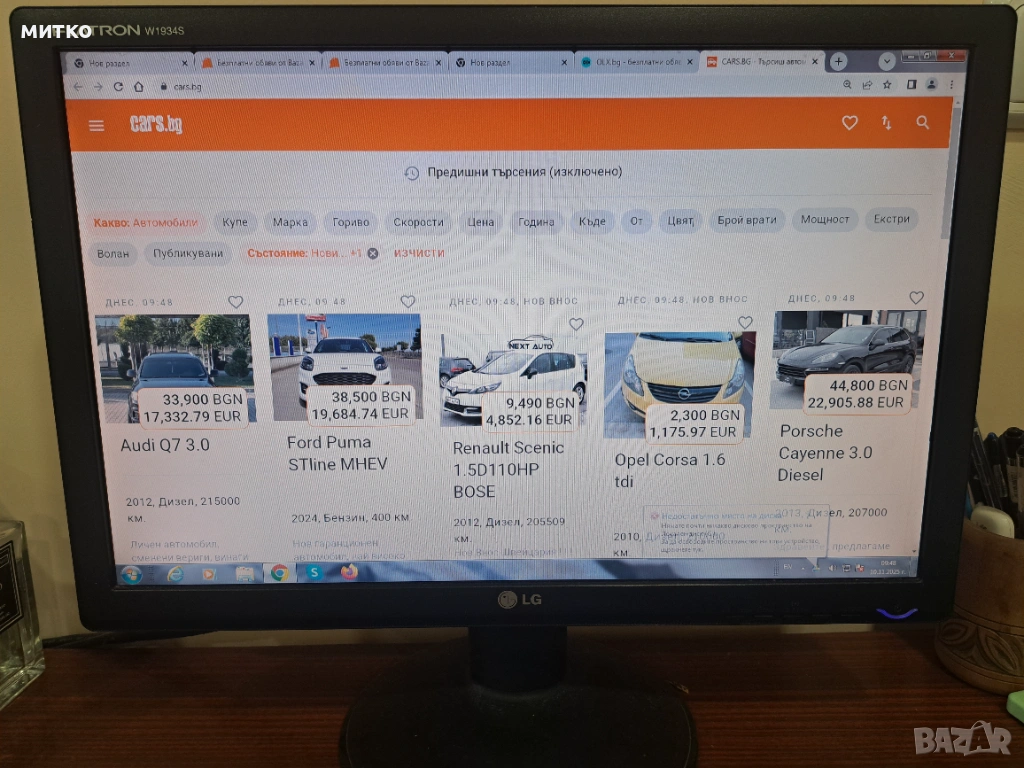The width and height of the screenshot is (1024, 768).
Task: Save the Porsche Cayenne listing with its heart
Action: [x=916, y=298]
